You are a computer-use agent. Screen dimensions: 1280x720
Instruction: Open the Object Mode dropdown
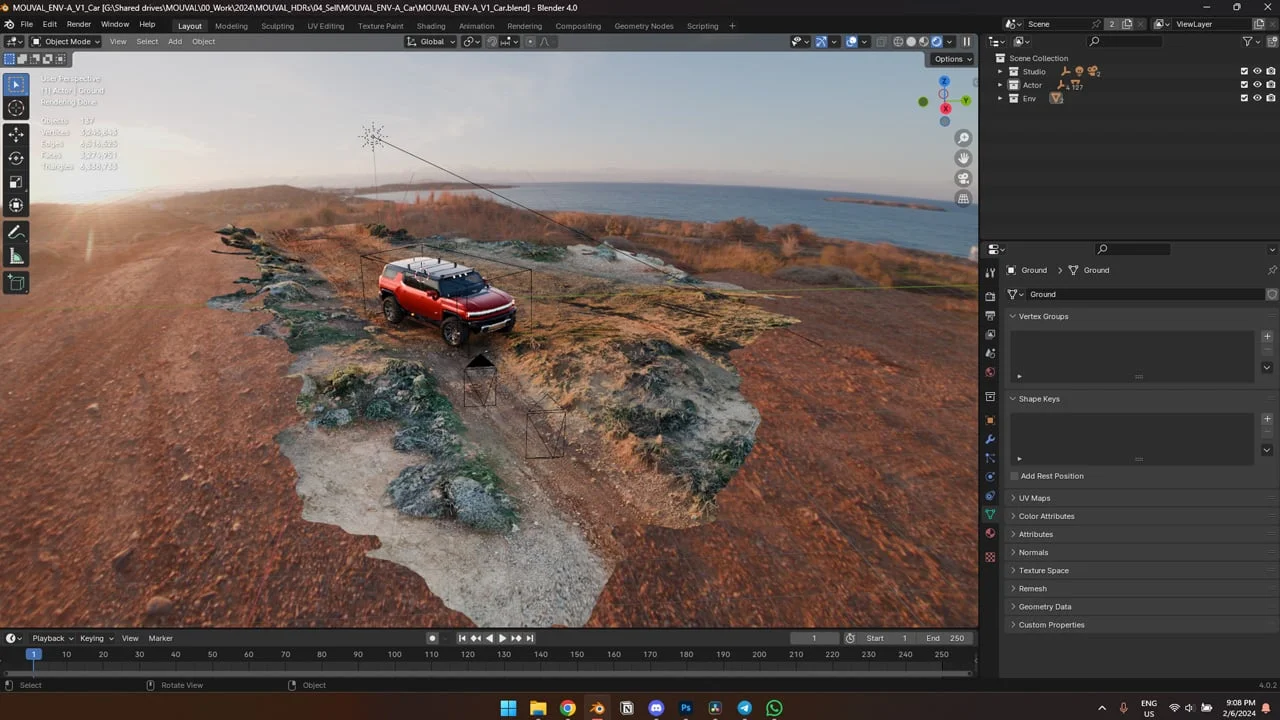click(65, 41)
